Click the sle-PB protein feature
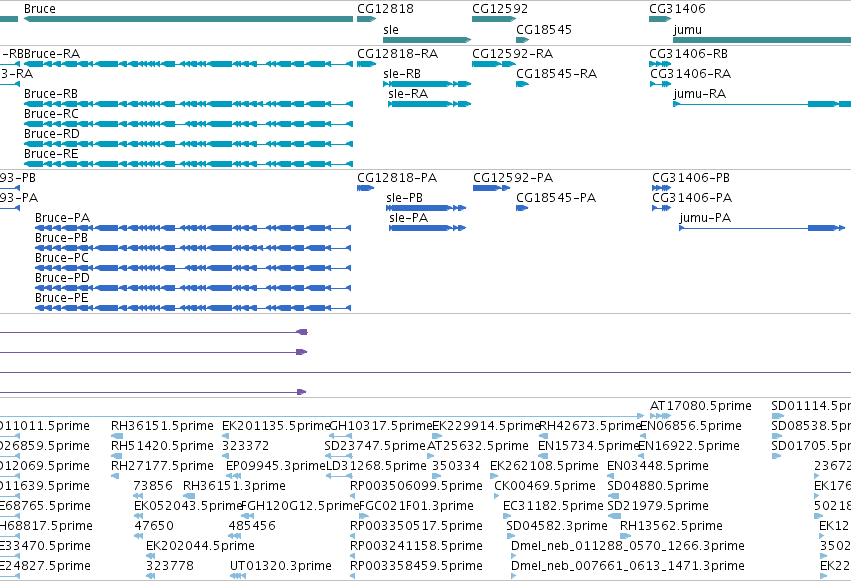Viewport: 851px width, 581px height. (x=426, y=208)
